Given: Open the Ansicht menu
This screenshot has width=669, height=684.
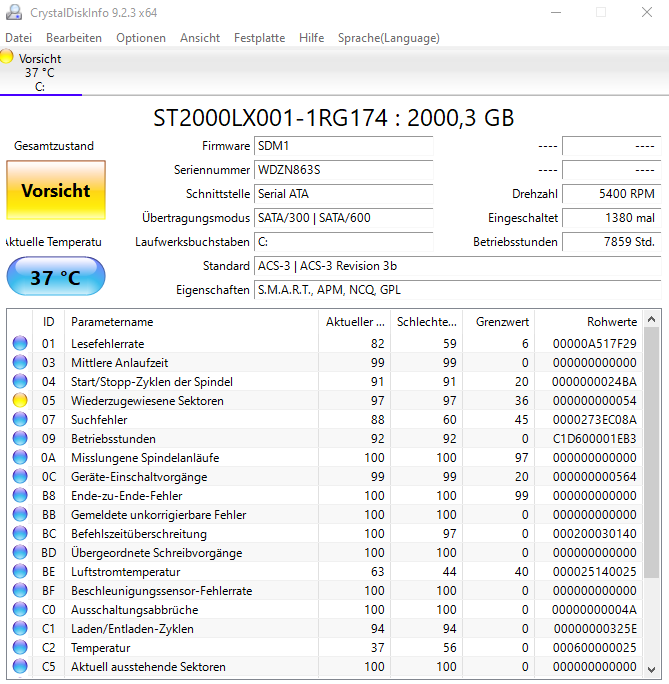Looking at the screenshot, I should click(200, 38).
